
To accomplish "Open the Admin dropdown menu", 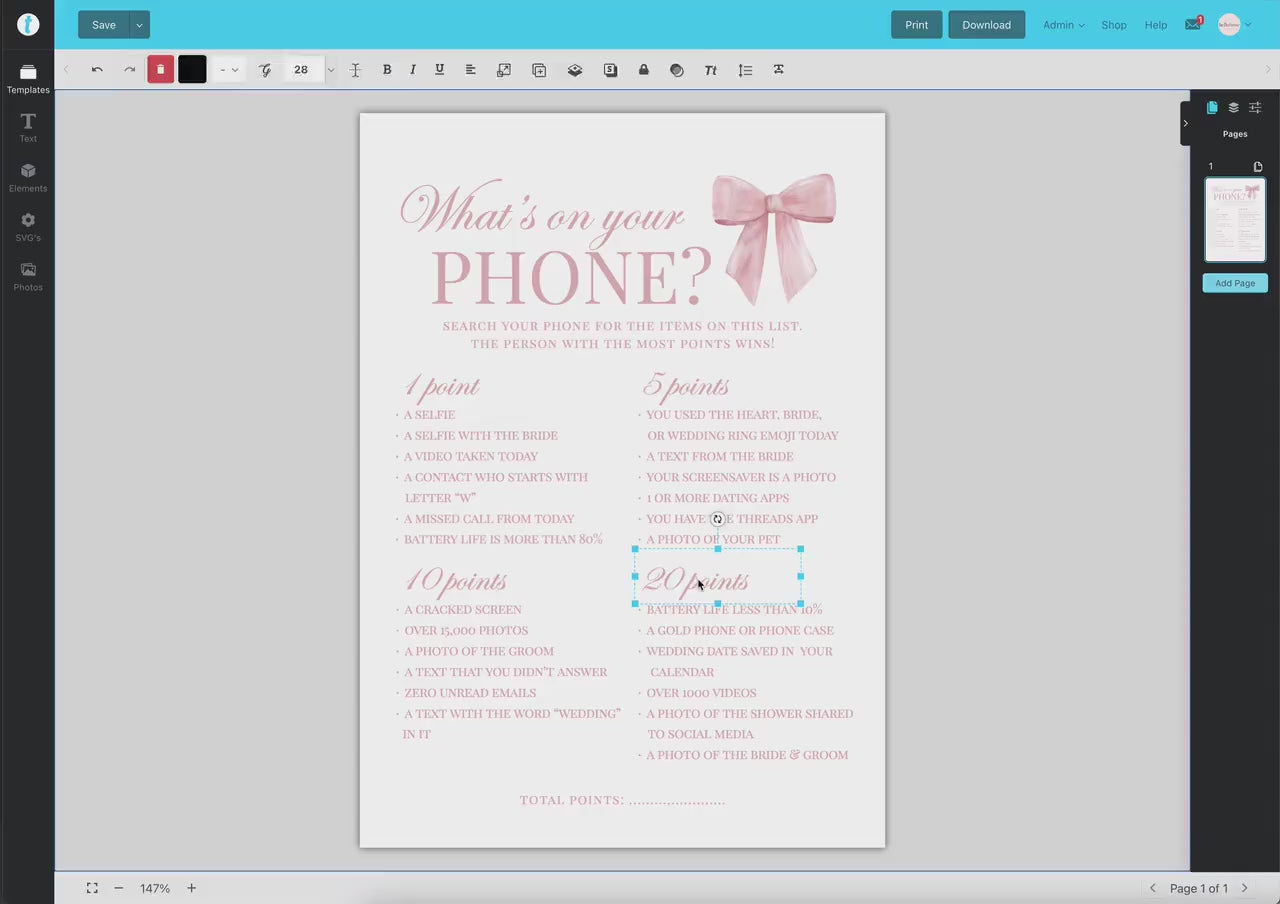I will pyautogui.click(x=1063, y=25).
